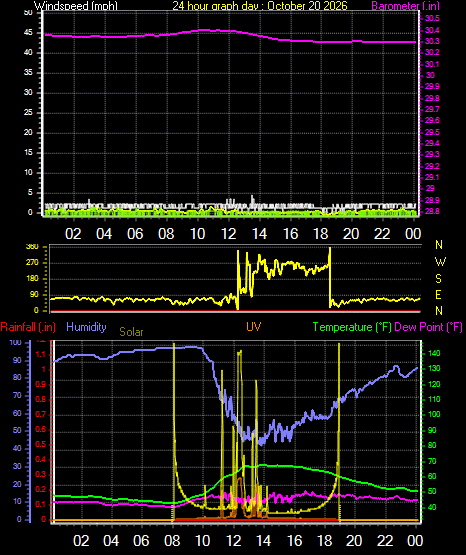The width and height of the screenshot is (466, 555).
Task: Click the '0.9' rainfall axis value
Action: pyautogui.click(x=41, y=385)
